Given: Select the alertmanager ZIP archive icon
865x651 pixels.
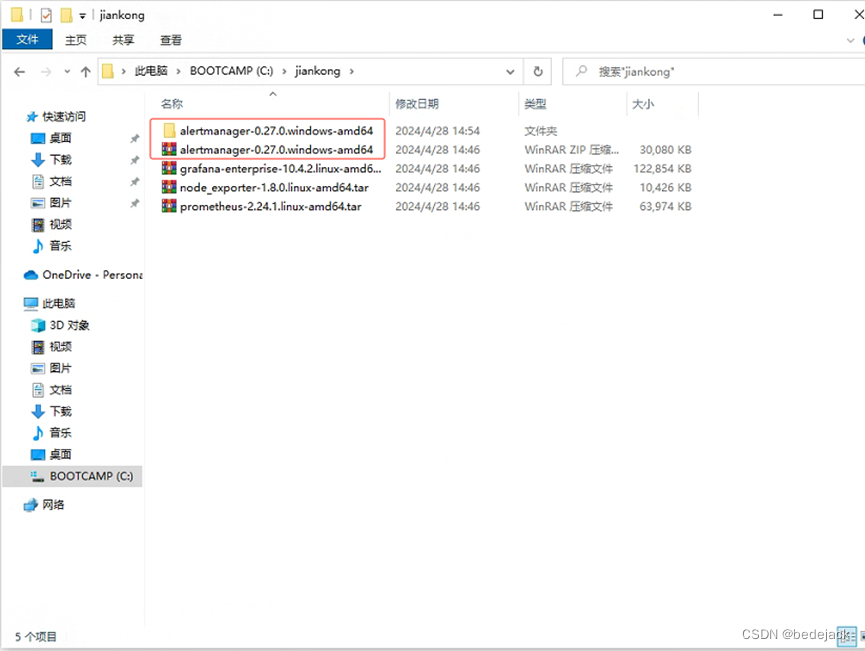Looking at the screenshot, I should pyautogui.click(x=169, y=150).
